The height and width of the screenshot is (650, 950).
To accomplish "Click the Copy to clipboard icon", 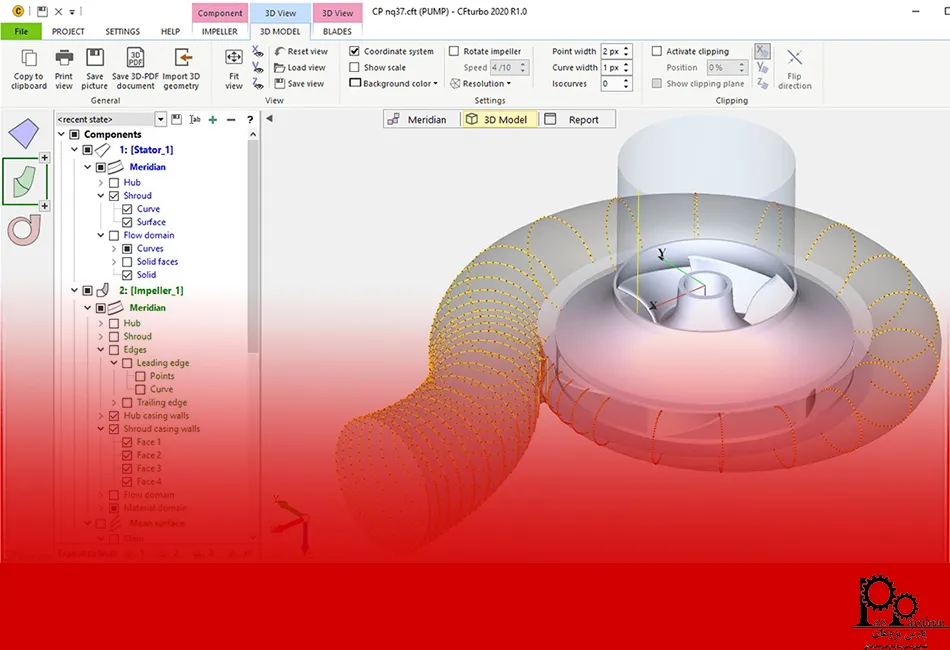I will coord(28,59).
